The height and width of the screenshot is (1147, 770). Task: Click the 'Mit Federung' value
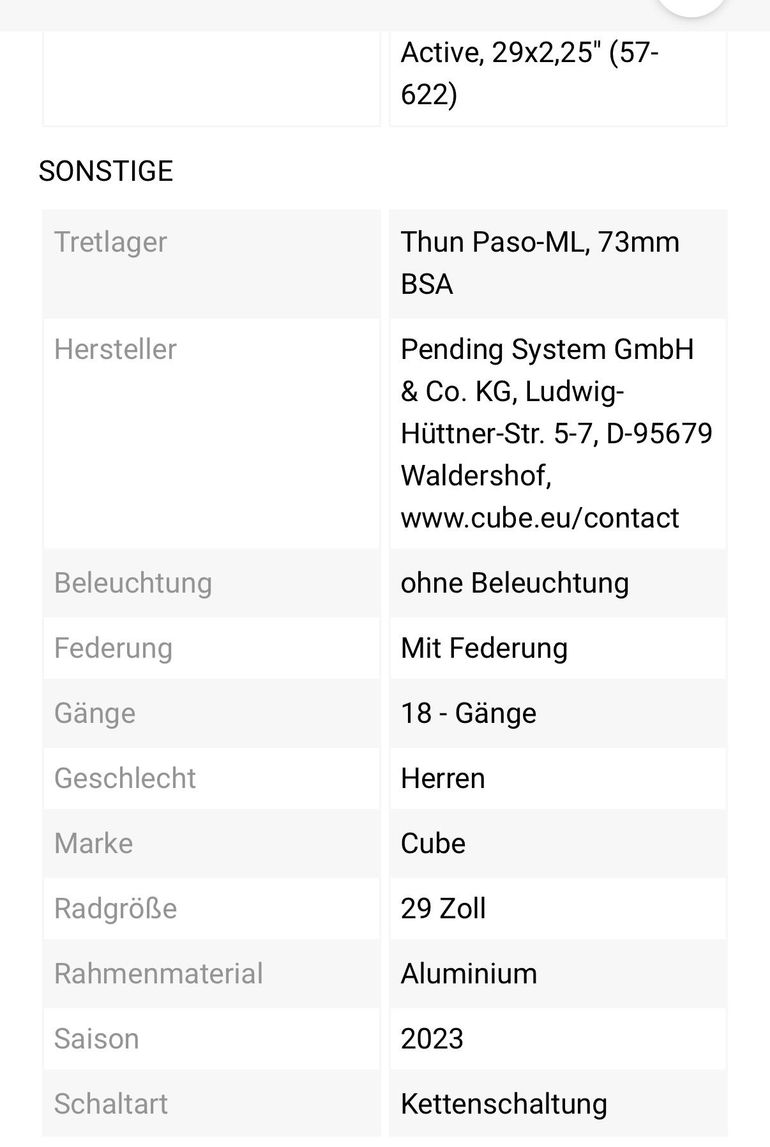(484, 648)
